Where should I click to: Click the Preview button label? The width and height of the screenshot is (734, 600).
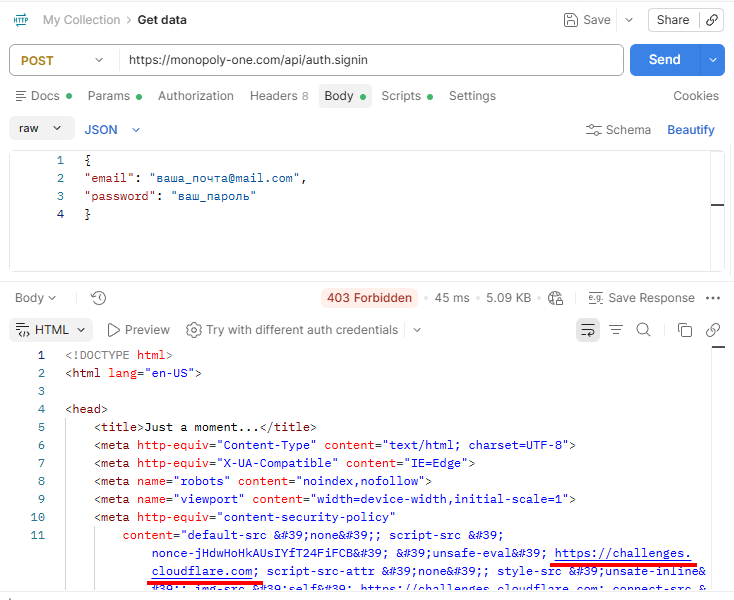click(x=147, y=330)
